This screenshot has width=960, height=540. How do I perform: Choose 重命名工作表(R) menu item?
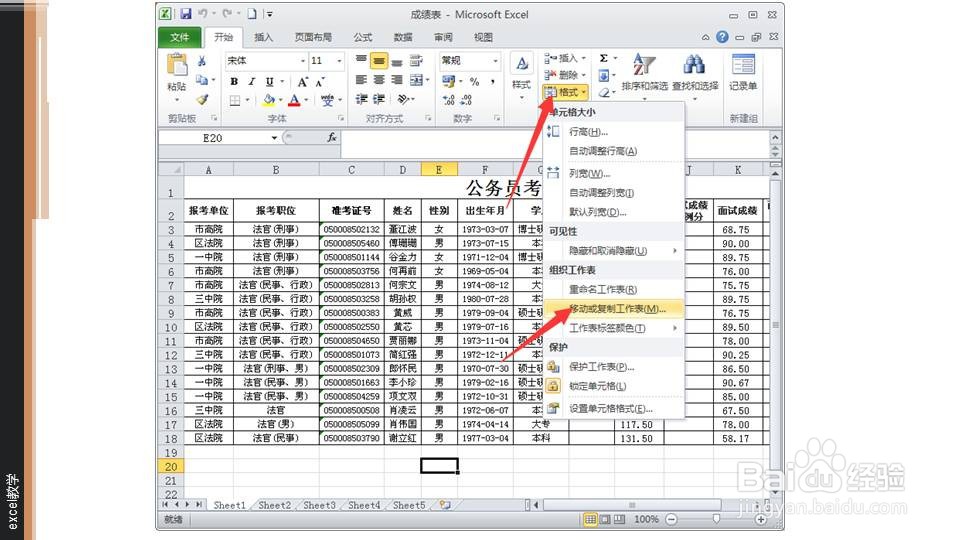[x=613, y=289]
